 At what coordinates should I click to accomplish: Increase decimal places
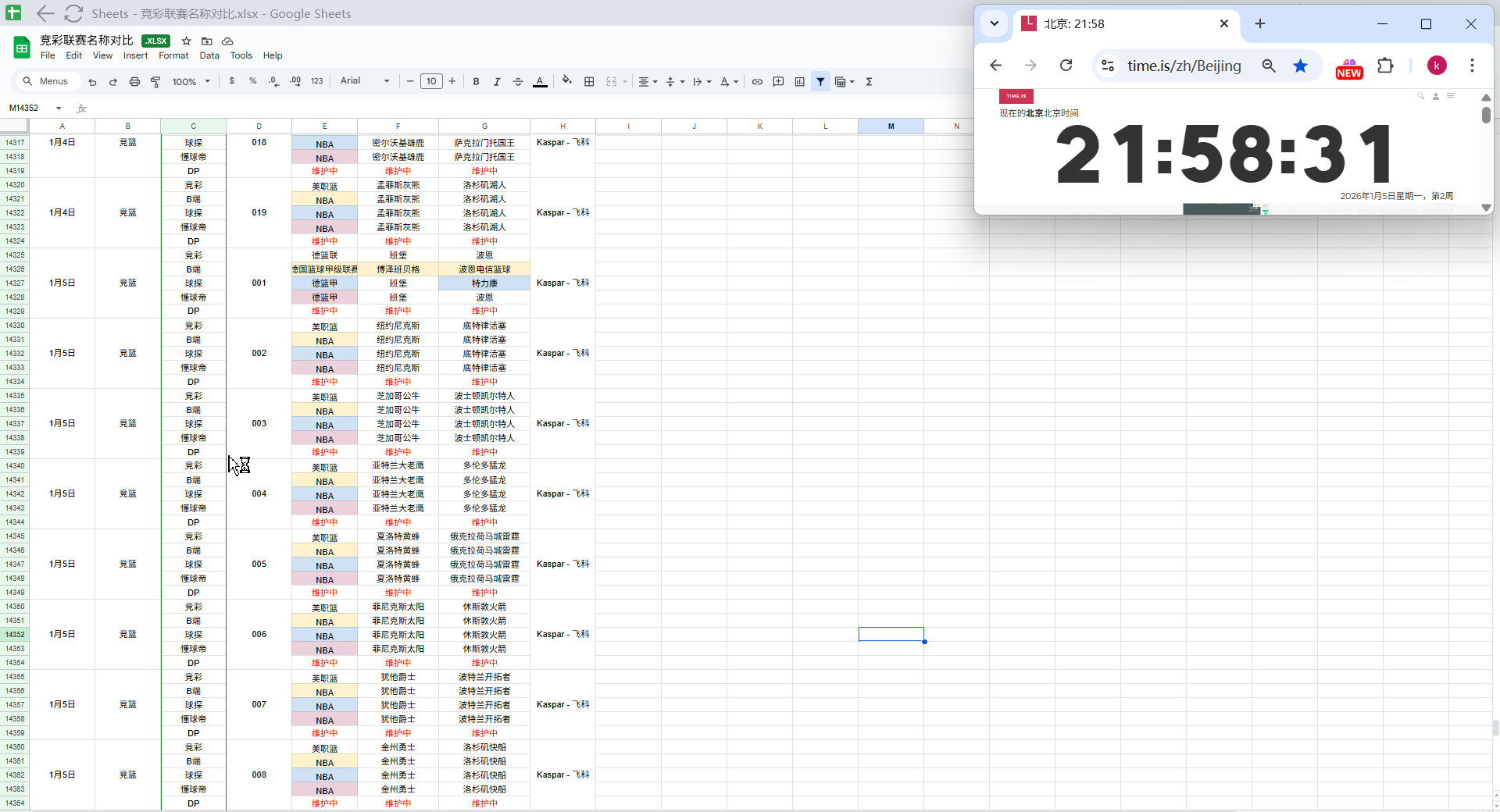(x=295, y=81)
